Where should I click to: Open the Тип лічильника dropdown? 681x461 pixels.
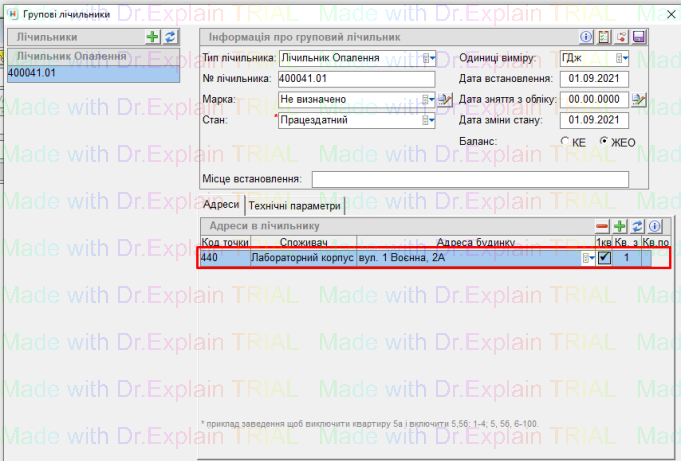[x=430, y=58]
